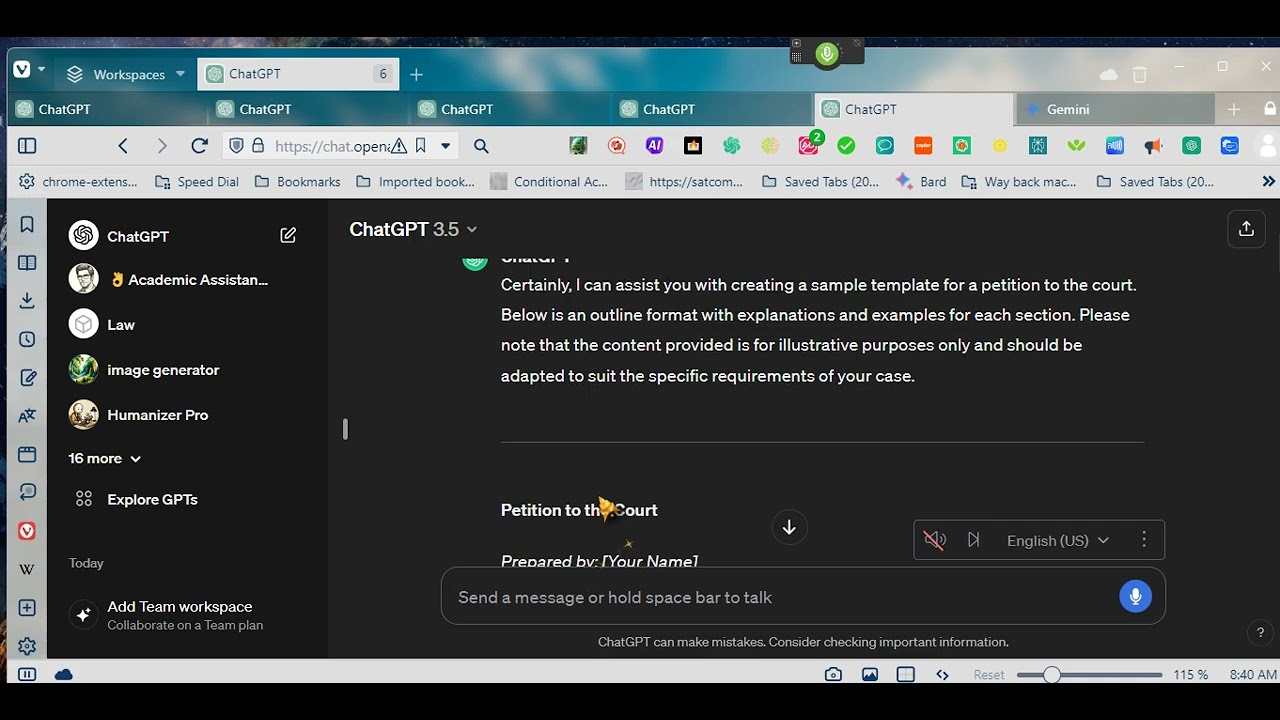Open the Bookmarks folder on the bookmarks bar
Image resolution: width=1280 pixels, height=720 pixels.
coord(298,182)
